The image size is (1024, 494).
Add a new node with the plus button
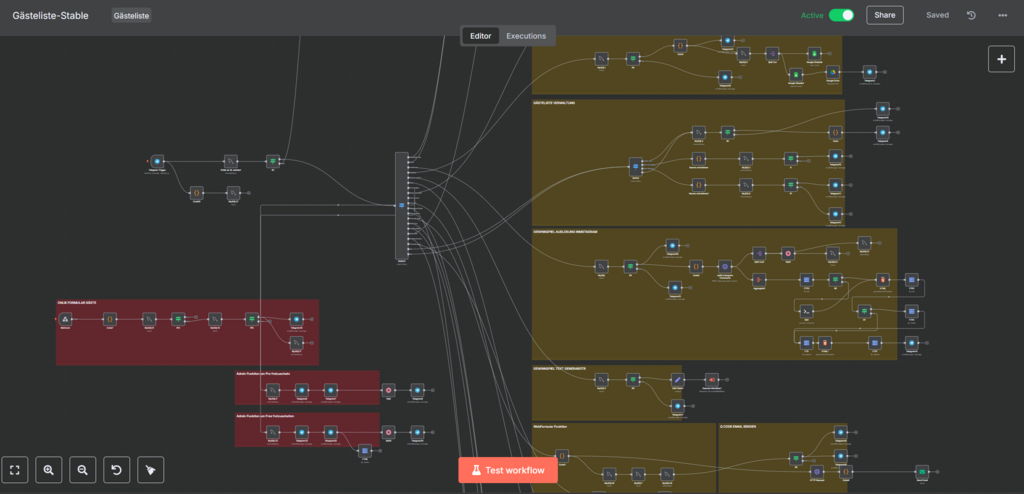tap(1001, 59)
